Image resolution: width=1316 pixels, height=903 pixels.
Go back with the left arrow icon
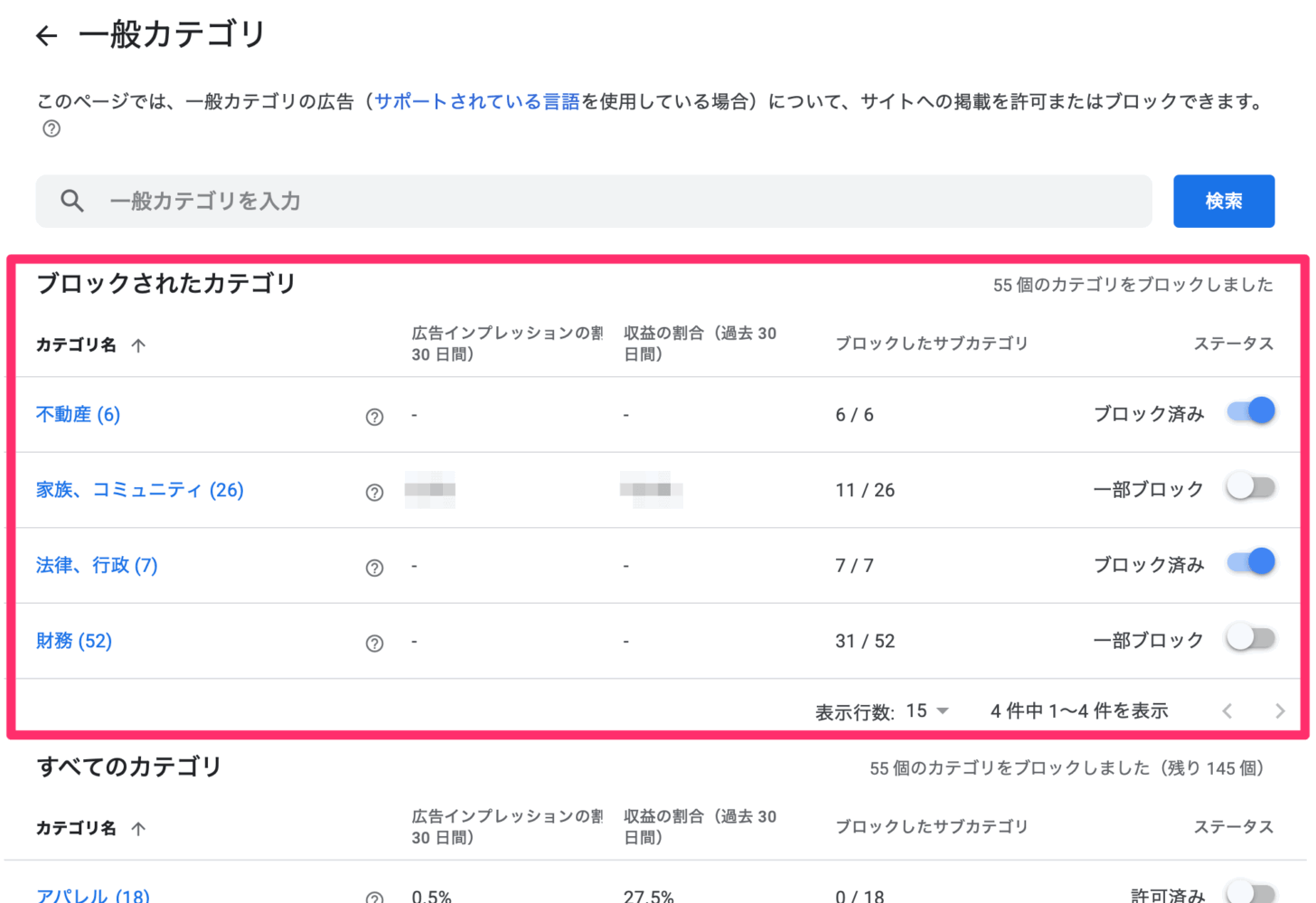pos(46,35)
